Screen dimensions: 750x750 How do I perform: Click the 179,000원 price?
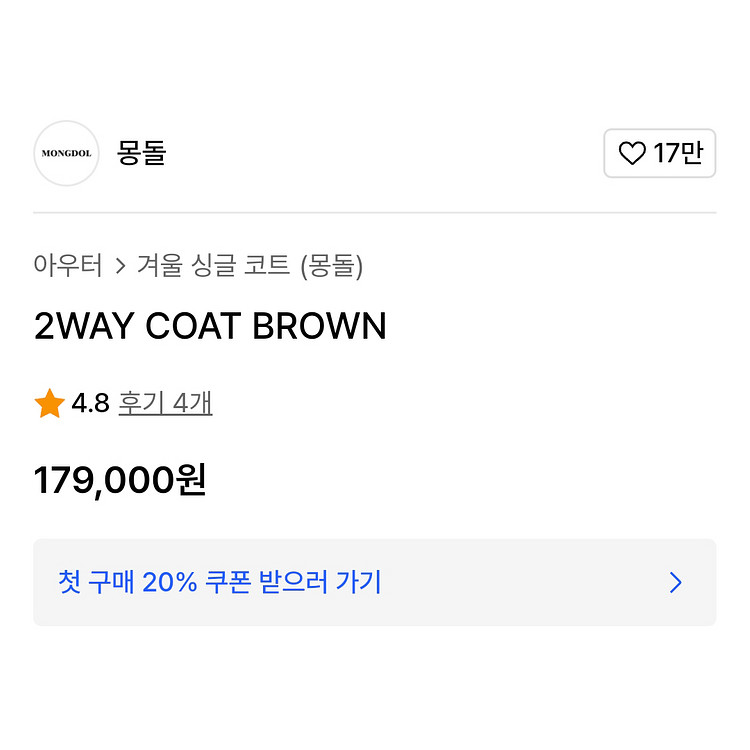point(120,481)
